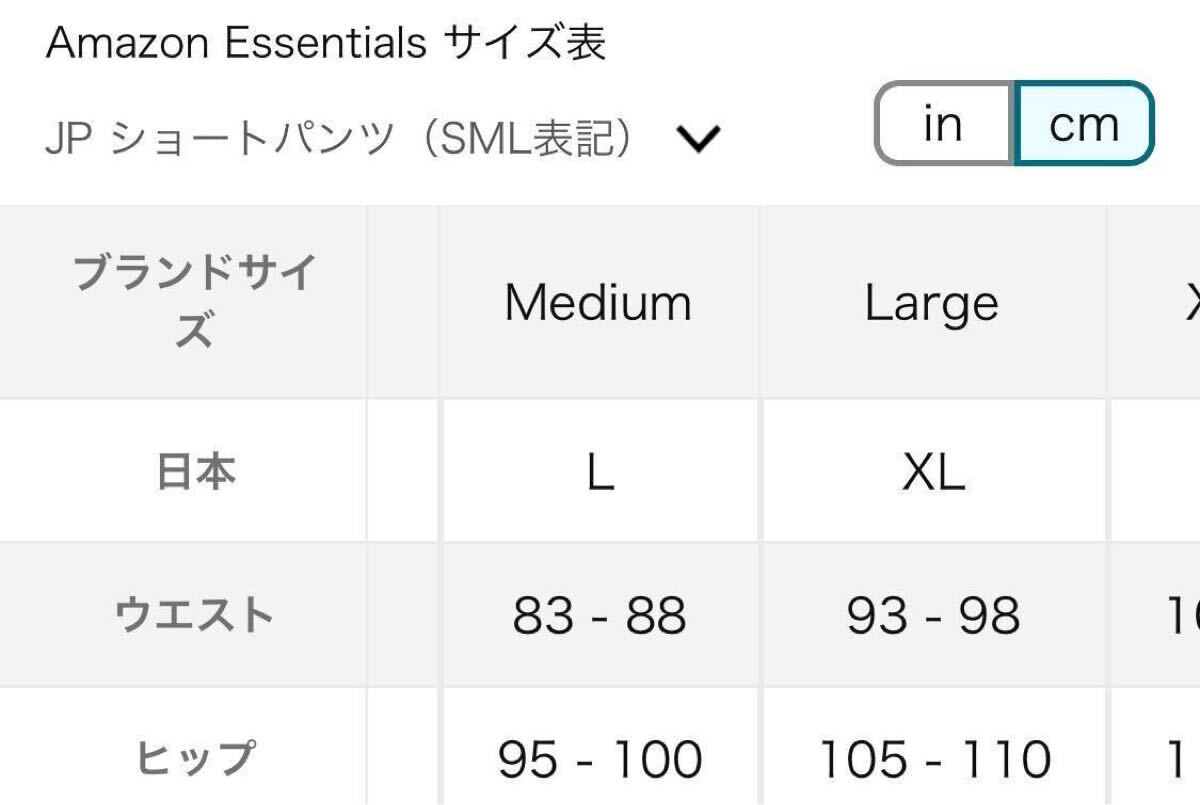Screen dimensions: 1200x805
Task: Select the cm unit toggle
Action: (1084, 124)
